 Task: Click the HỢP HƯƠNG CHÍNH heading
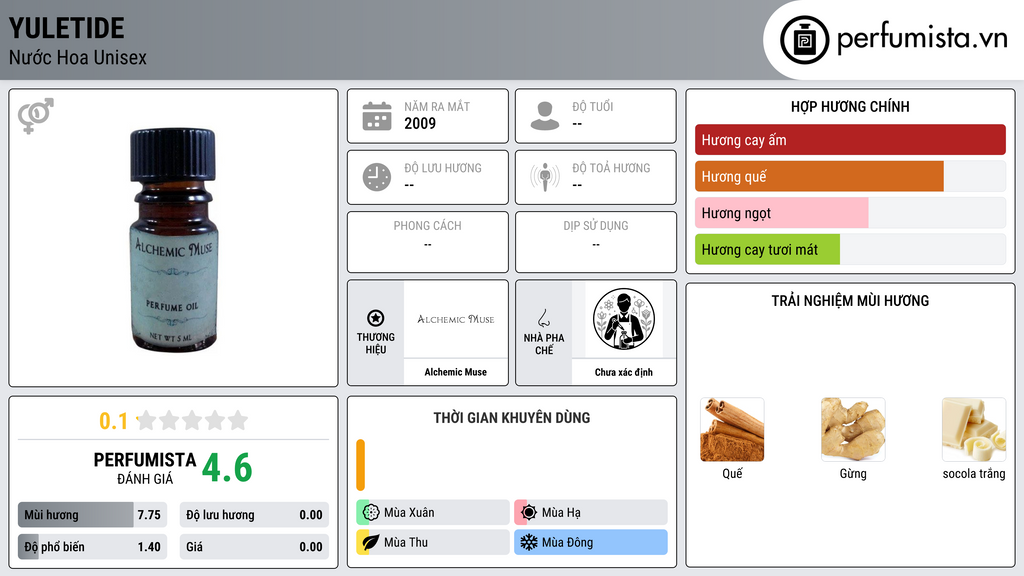click(x=850, y=106)
